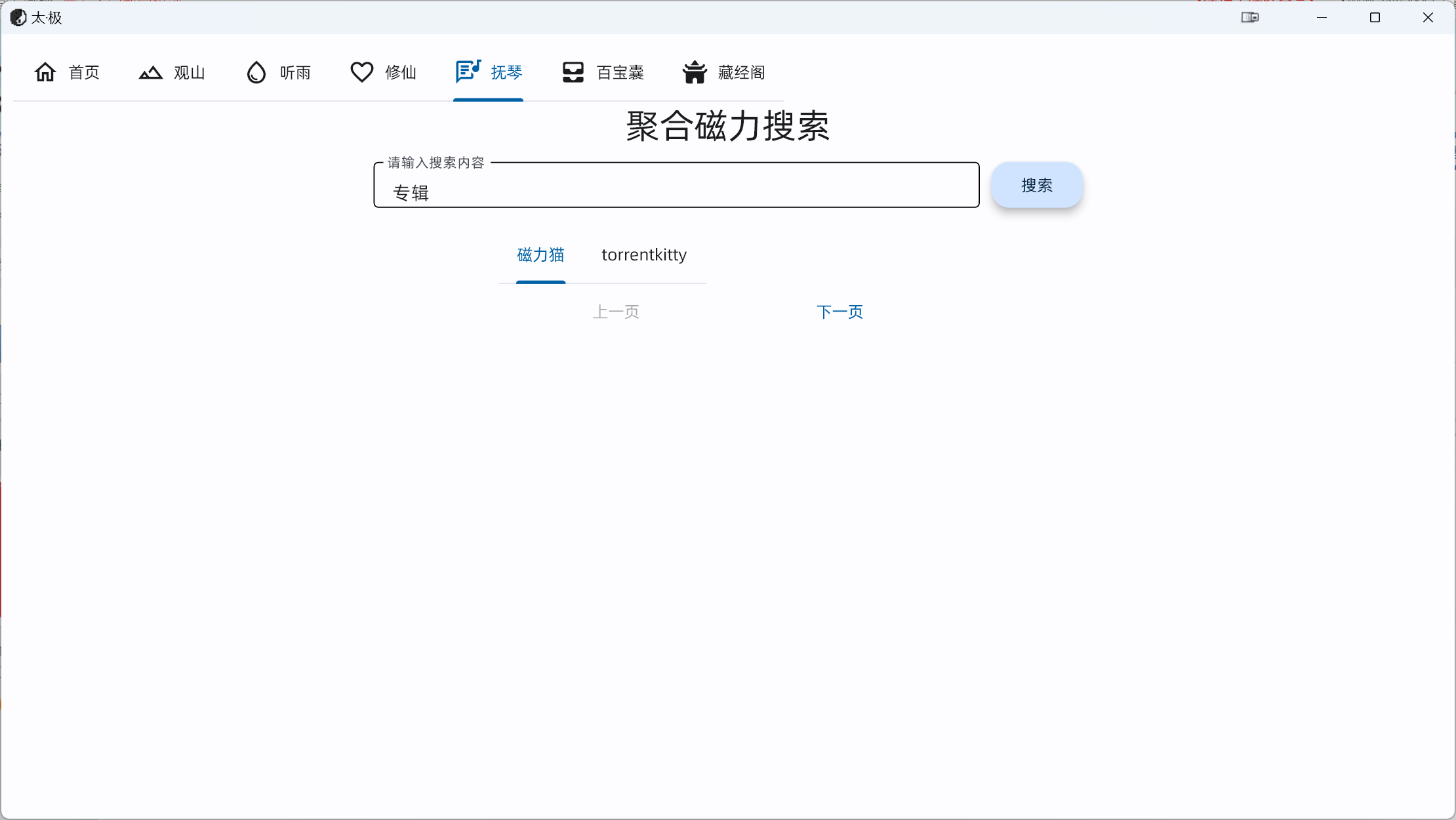Click the inbox tray icon for 百宝囊
1456x820 pixels.
pos(573,72)
